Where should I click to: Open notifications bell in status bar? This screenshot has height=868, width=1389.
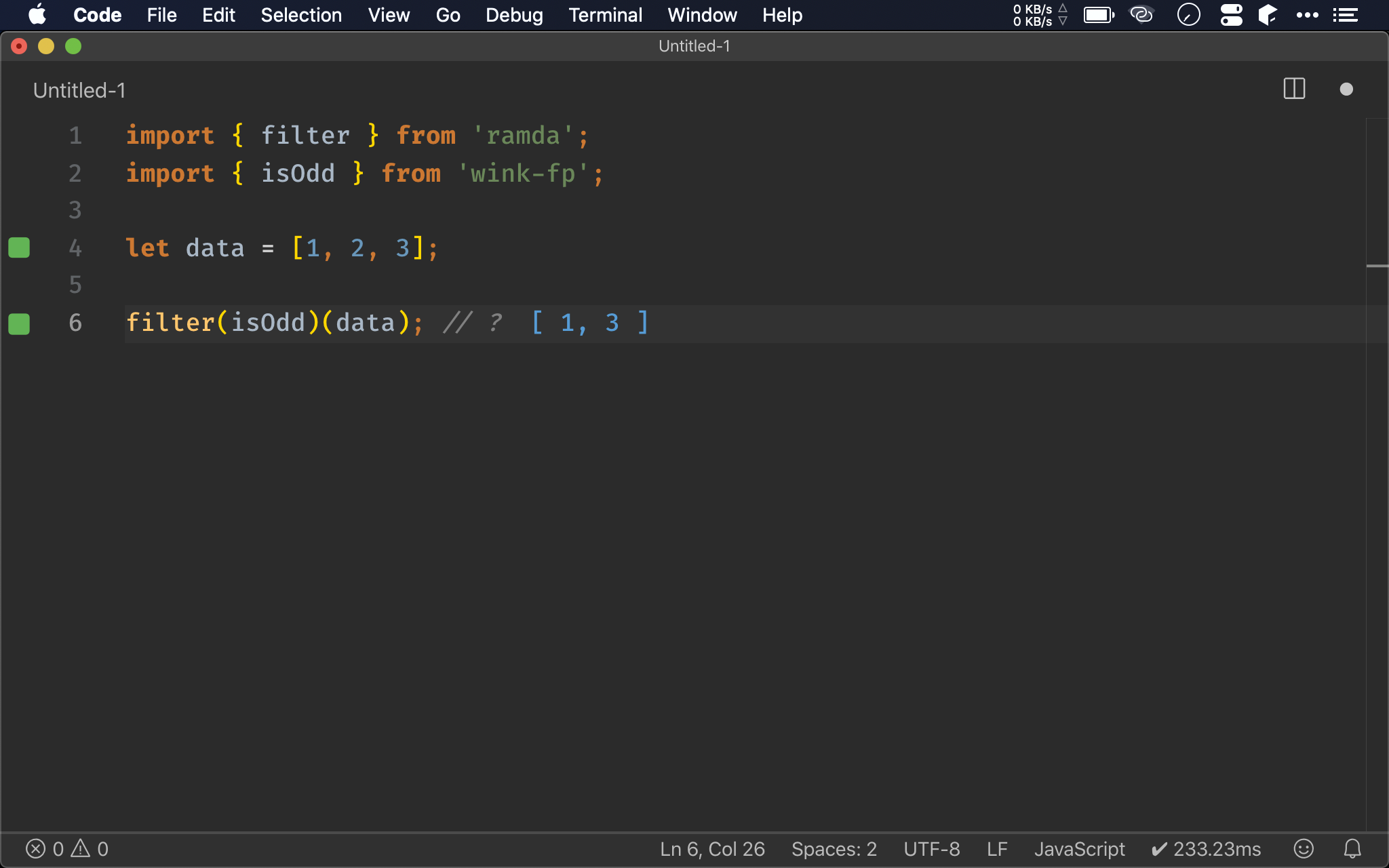1352,849
